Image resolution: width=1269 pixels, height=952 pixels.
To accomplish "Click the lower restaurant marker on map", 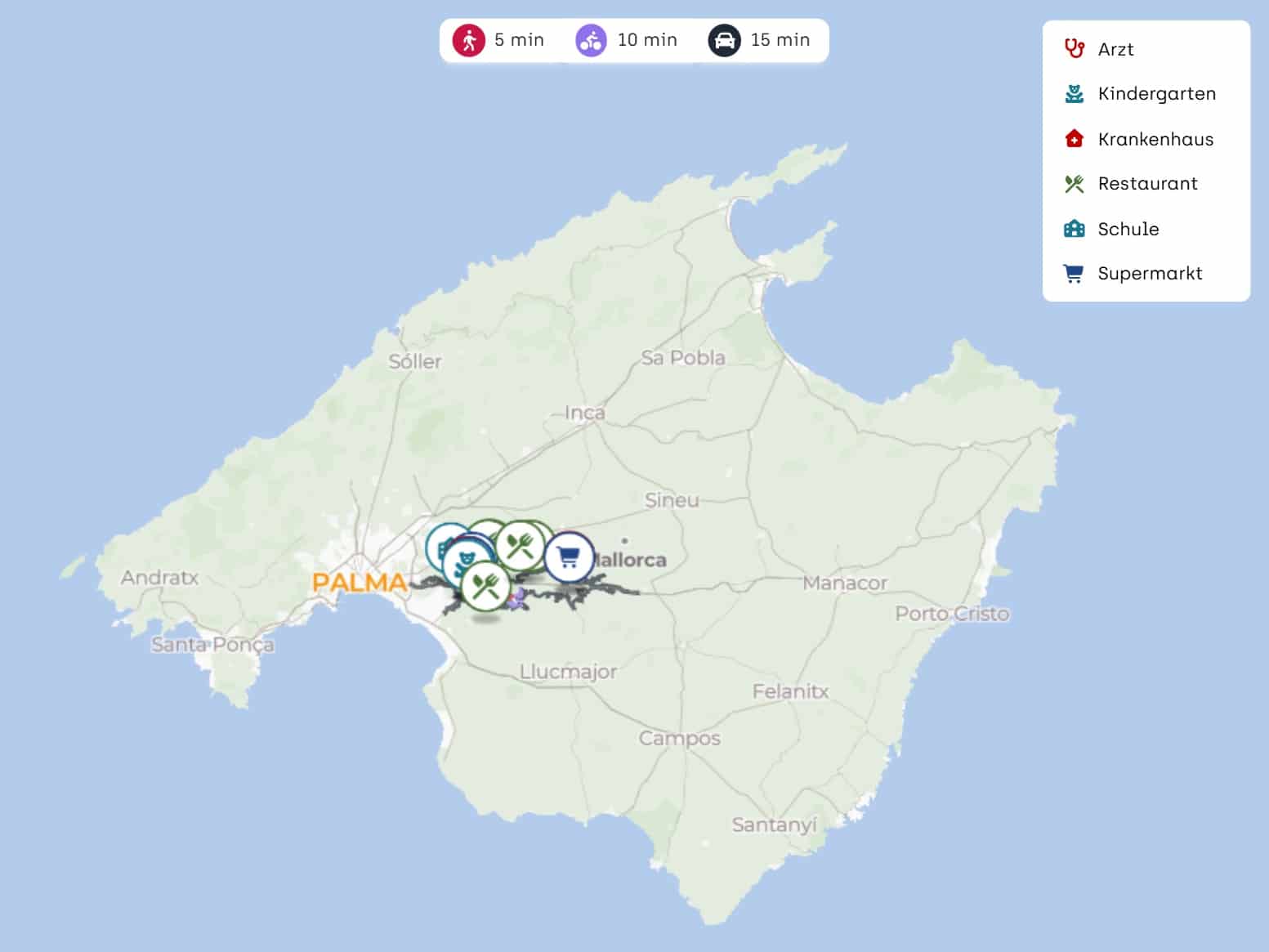I will pos(485,585).
